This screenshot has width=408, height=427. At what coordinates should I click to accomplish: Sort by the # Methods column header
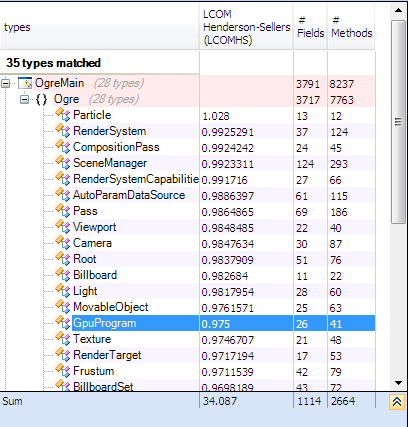click(351, 27)
